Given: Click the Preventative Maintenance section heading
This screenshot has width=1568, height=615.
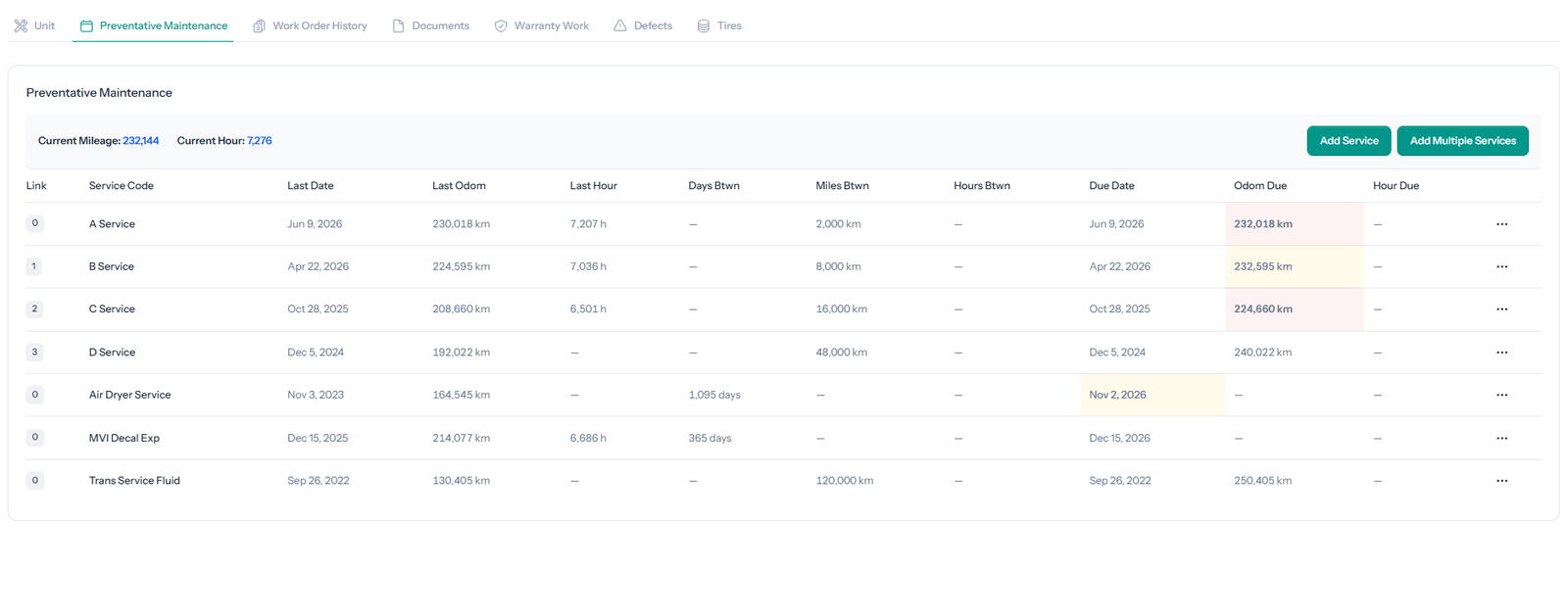Looking at the screenshot, I should [99, 93].
